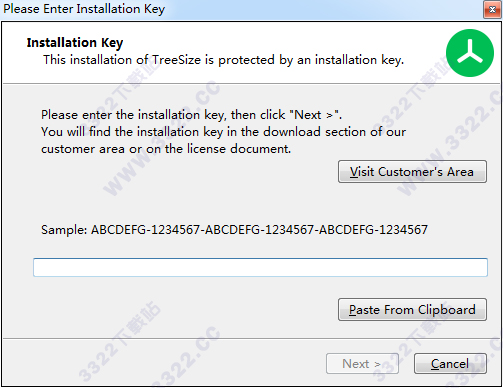Open the Visit Customer's Area link button
The width and height of the screenshot is (503, 388).
412,172
